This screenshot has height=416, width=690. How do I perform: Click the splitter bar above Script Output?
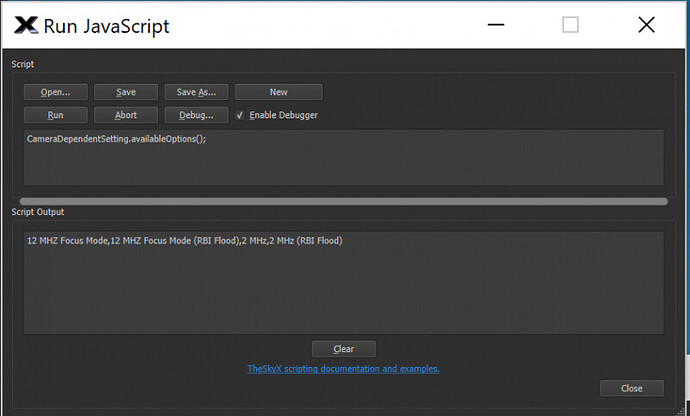coord(344,202)
